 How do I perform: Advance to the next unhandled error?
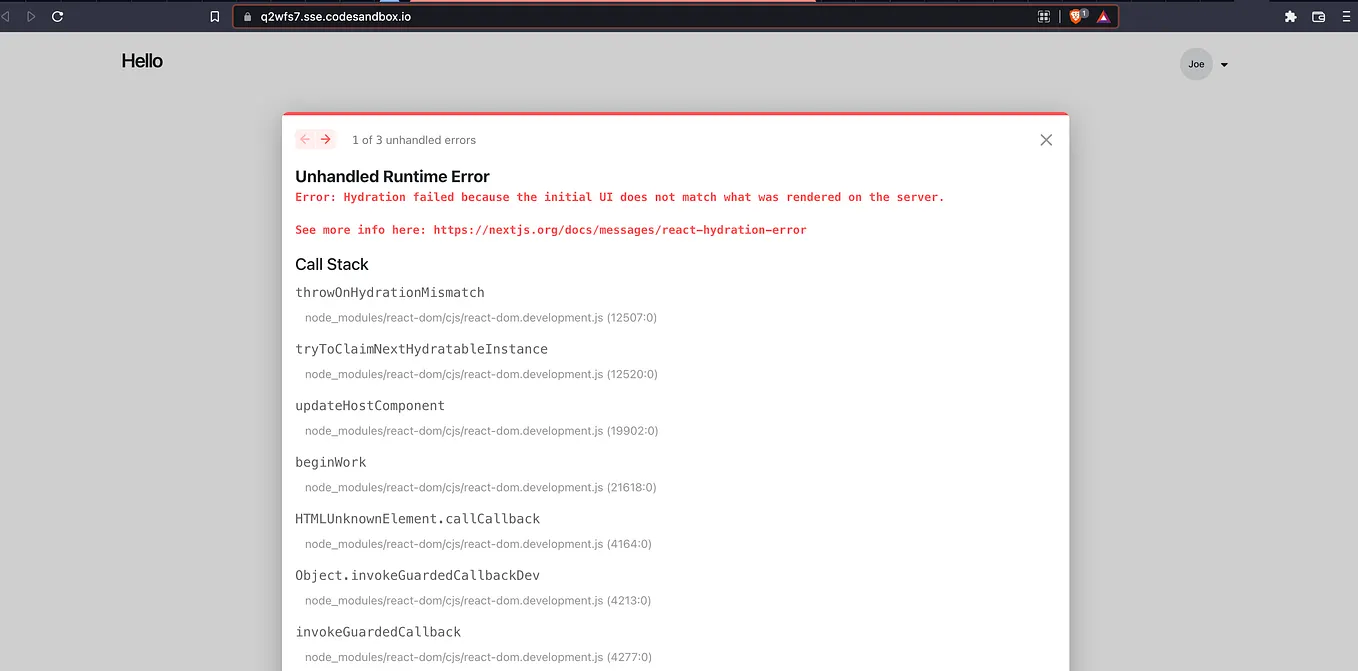[x=327, y=139]
